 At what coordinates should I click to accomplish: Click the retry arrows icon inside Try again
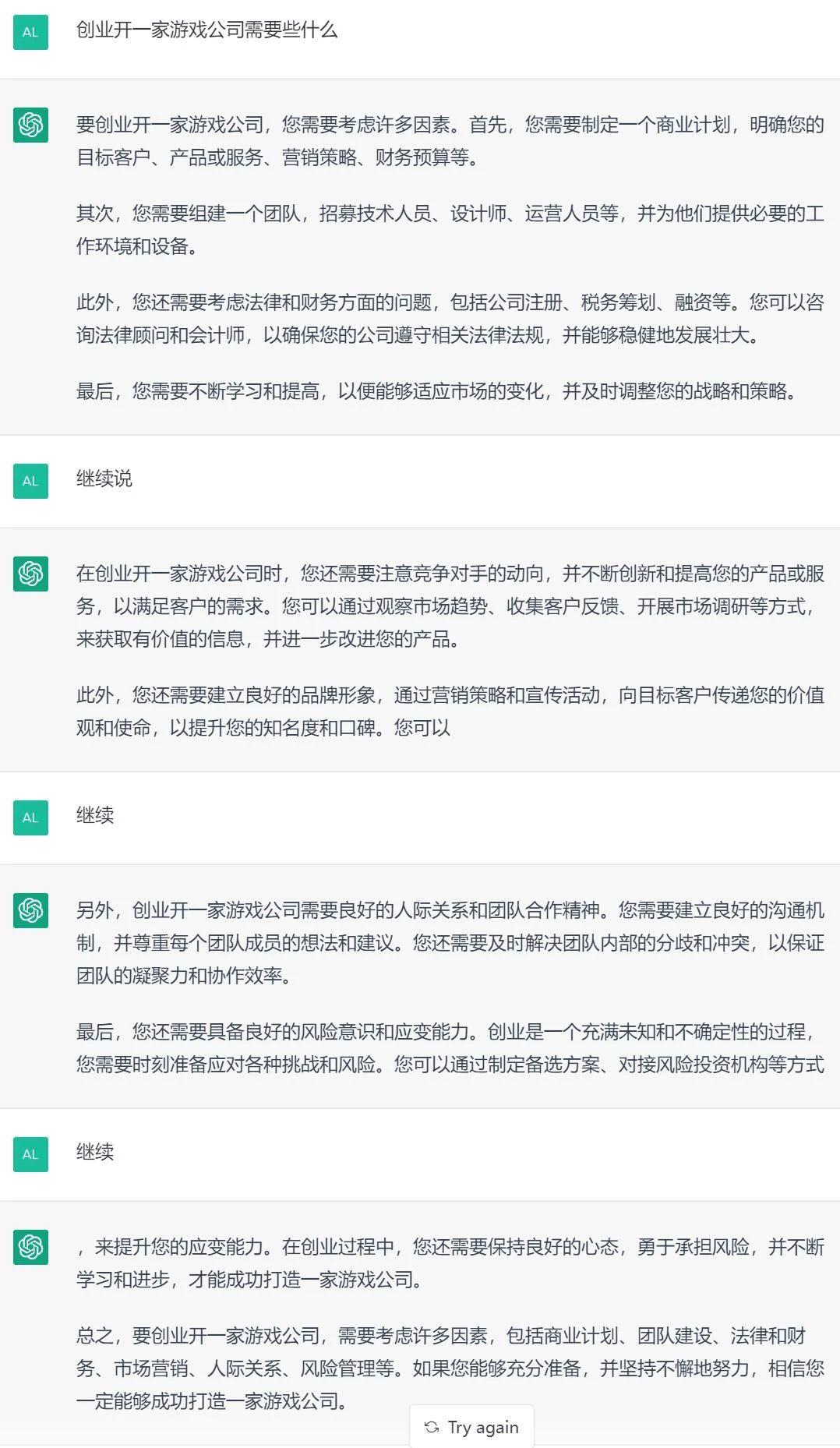[x=432, y=1427]
